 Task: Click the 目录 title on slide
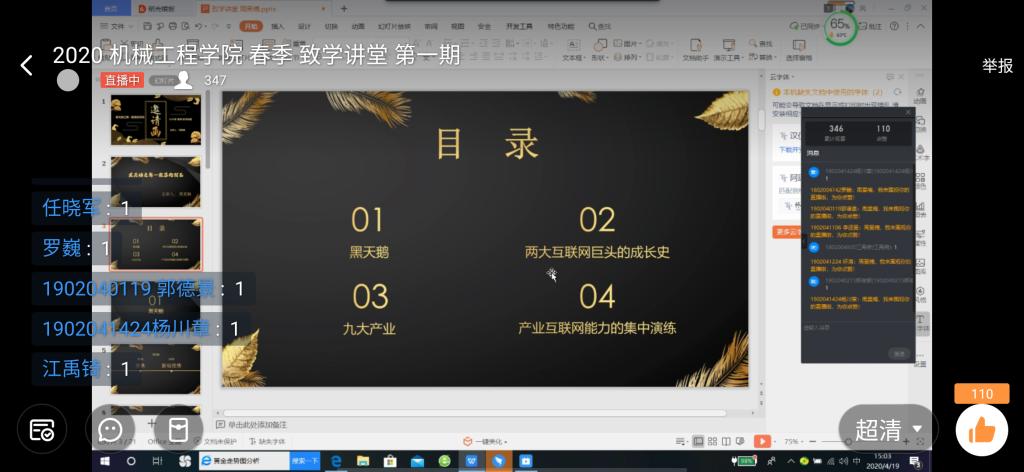coord(487,144)
